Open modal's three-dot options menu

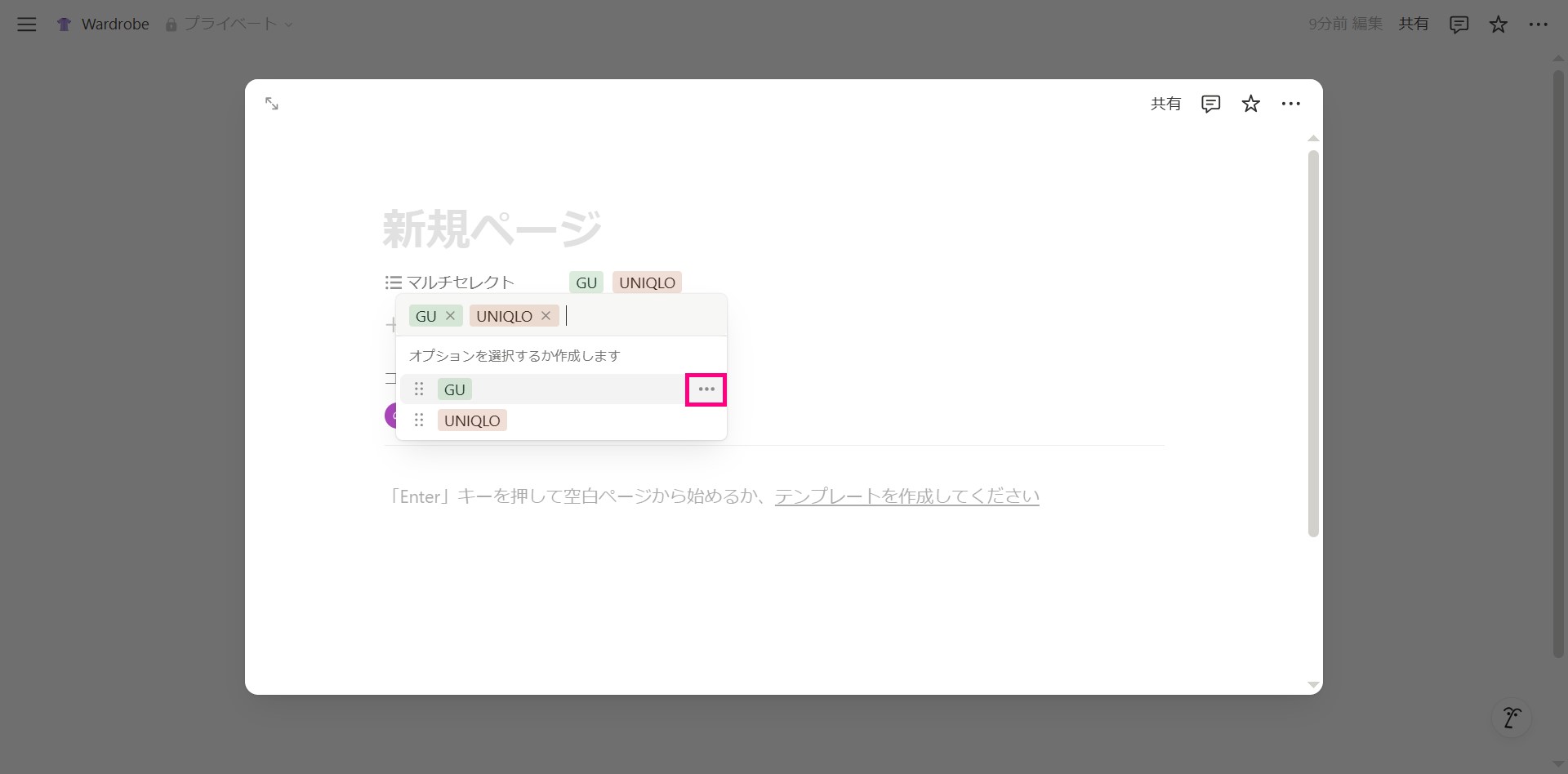1290,104
